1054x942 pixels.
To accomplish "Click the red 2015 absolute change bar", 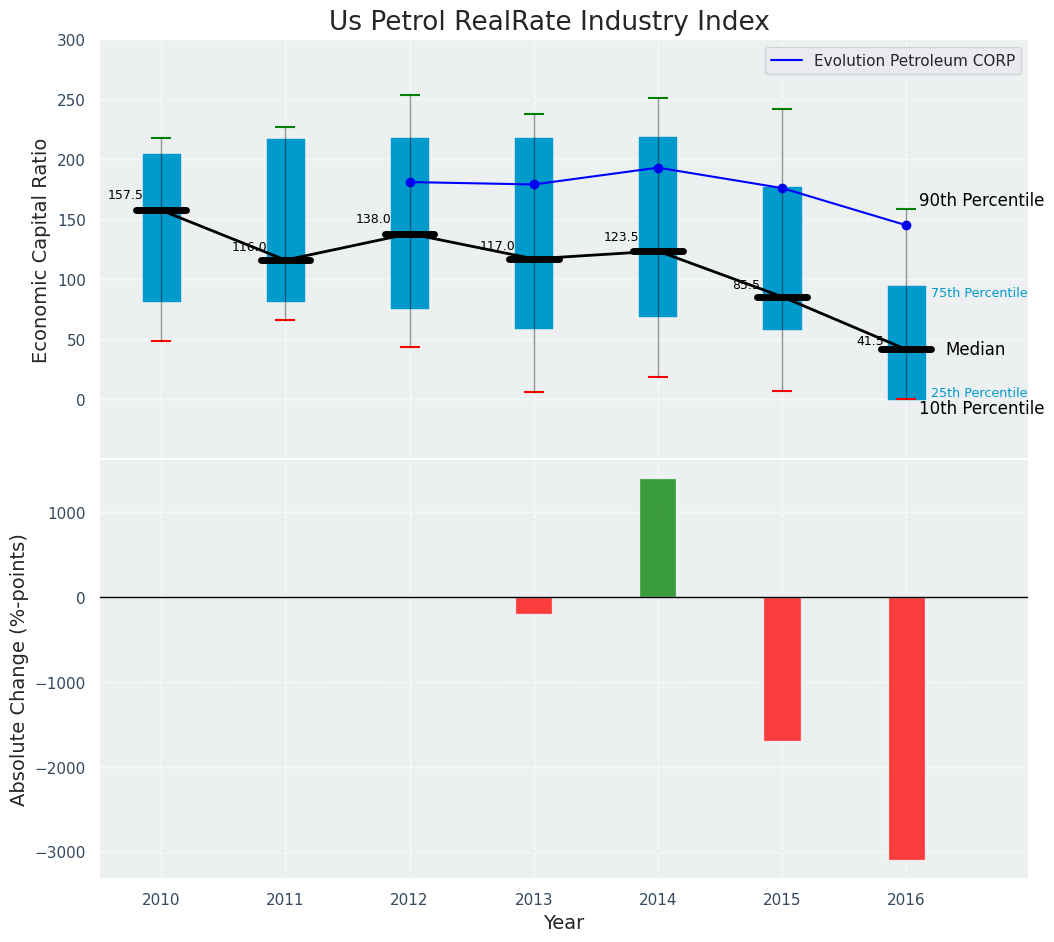I will point(782,668).
